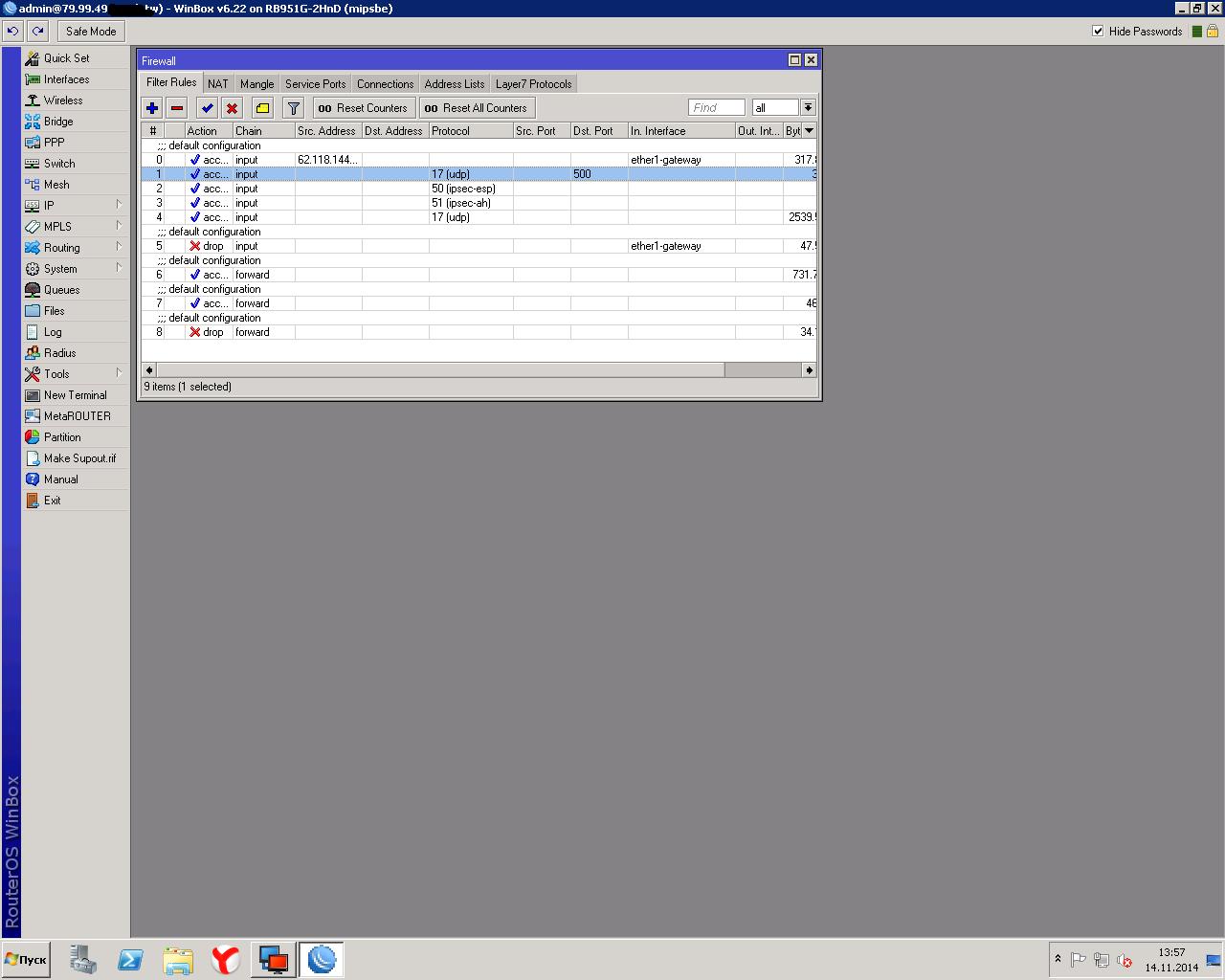Select rule 8 drop forward row
Image resolution: width=1225 pixels, height=980 pixels.
click(479, 332)
